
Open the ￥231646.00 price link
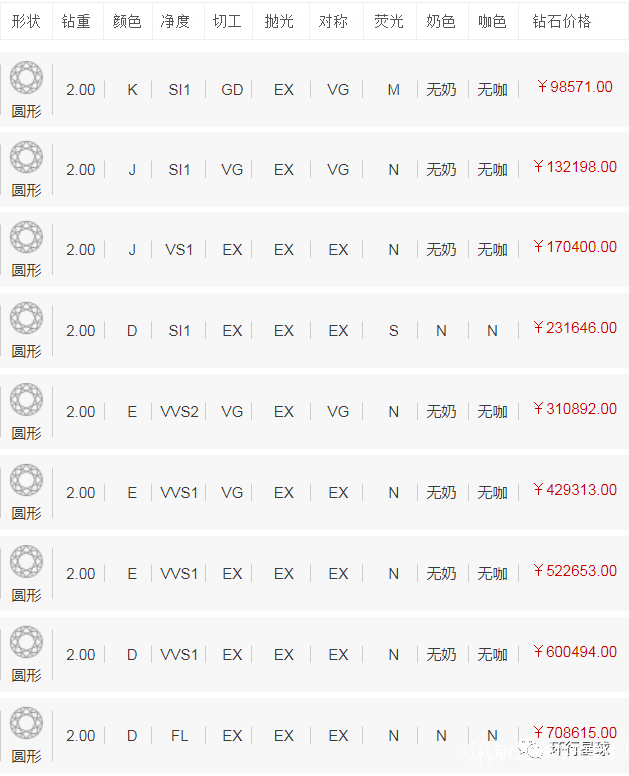(574, 328)
